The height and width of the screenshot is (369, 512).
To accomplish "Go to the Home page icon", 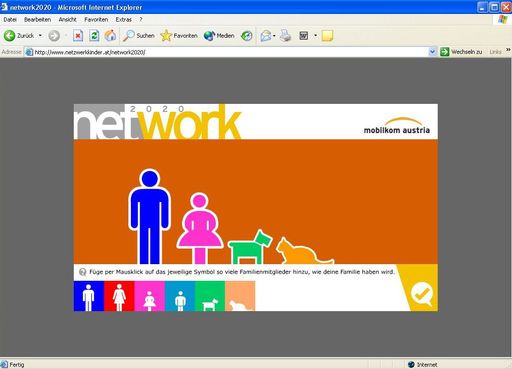I will [110, 36].
